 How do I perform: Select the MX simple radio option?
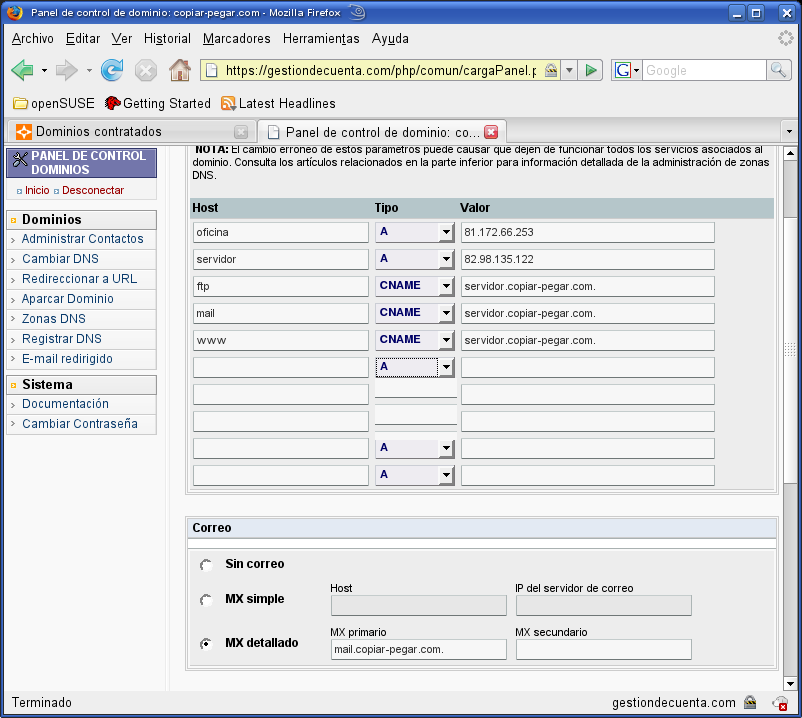coord(206,600)
